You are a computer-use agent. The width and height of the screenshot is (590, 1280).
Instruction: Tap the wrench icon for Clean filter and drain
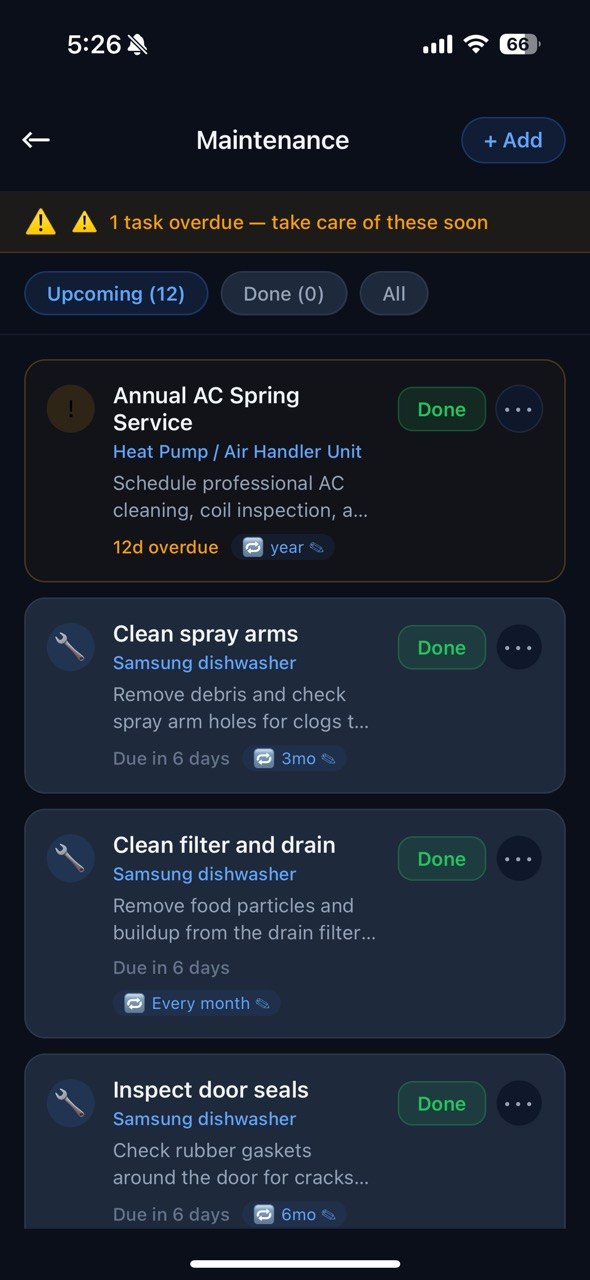70,858
